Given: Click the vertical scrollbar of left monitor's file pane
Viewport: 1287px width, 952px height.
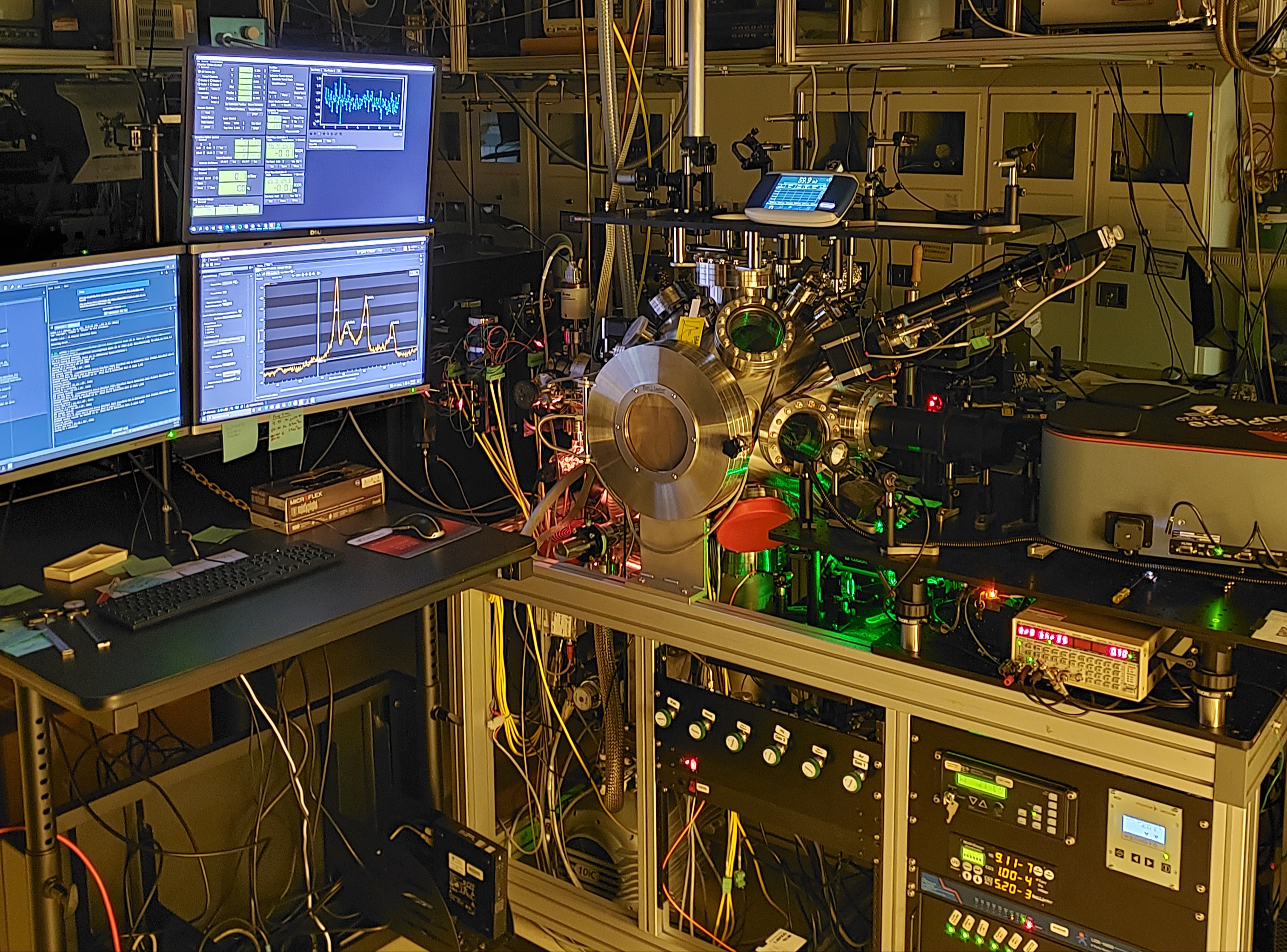Looking at the screenshot, I should point(46,310).
